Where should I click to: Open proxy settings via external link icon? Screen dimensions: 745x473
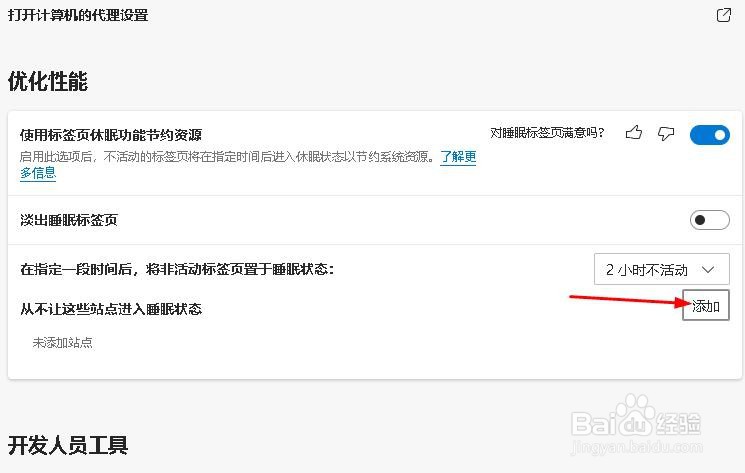point(724,15)
